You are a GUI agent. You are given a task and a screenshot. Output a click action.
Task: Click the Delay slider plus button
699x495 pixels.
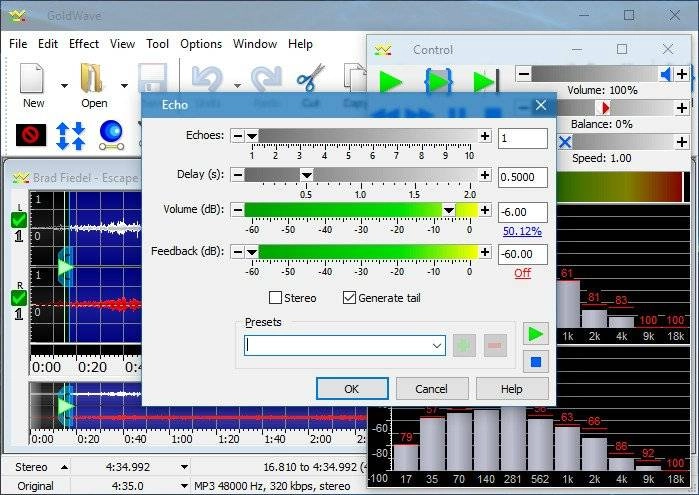485,175
